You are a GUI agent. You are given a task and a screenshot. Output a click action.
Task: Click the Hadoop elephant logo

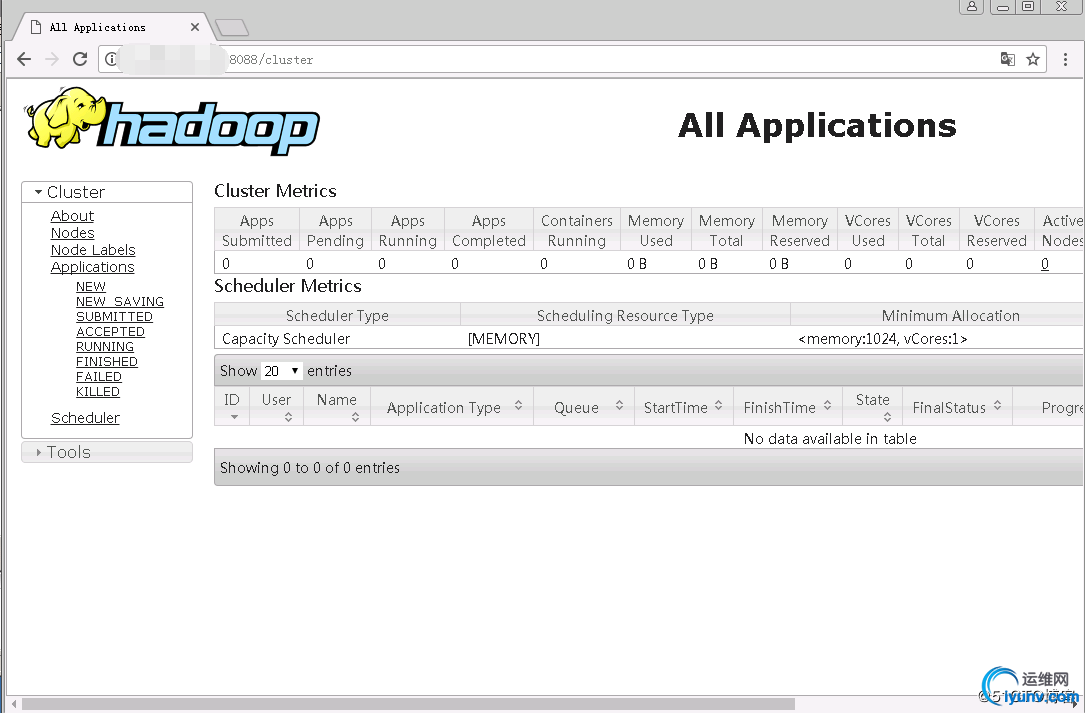tap(172, 121)
